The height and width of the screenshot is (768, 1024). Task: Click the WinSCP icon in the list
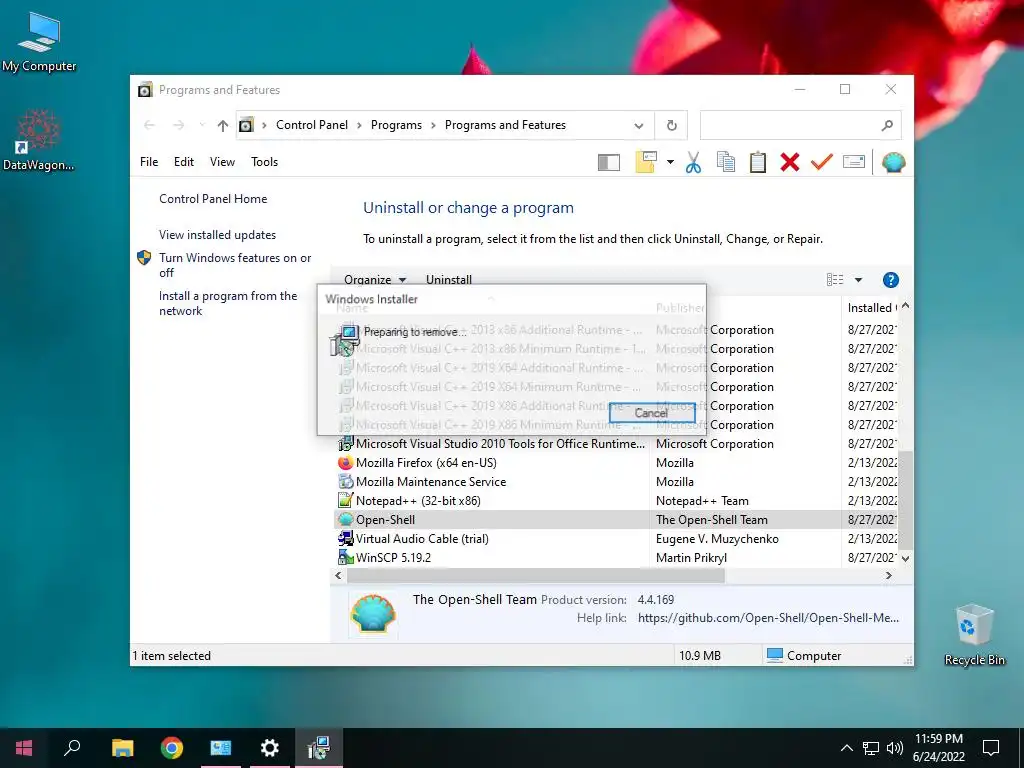pos(345,558)
